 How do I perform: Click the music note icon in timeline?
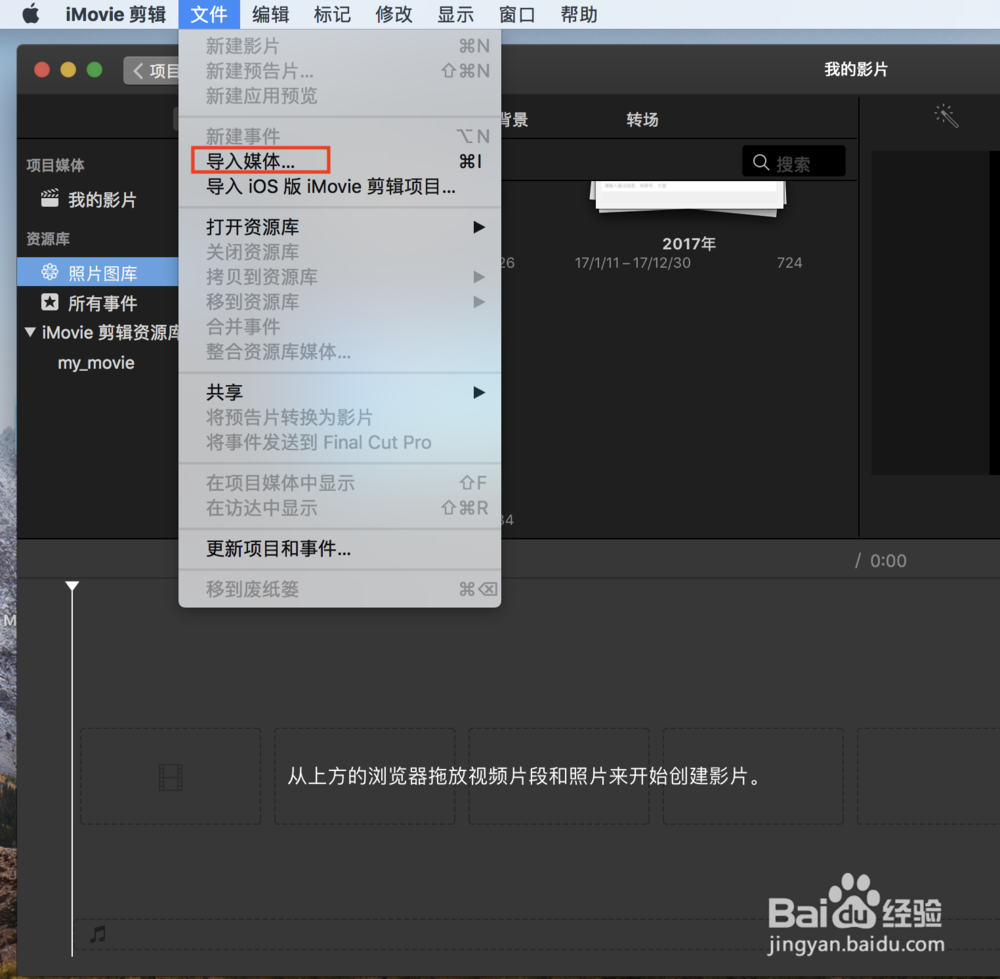point(98,934)
